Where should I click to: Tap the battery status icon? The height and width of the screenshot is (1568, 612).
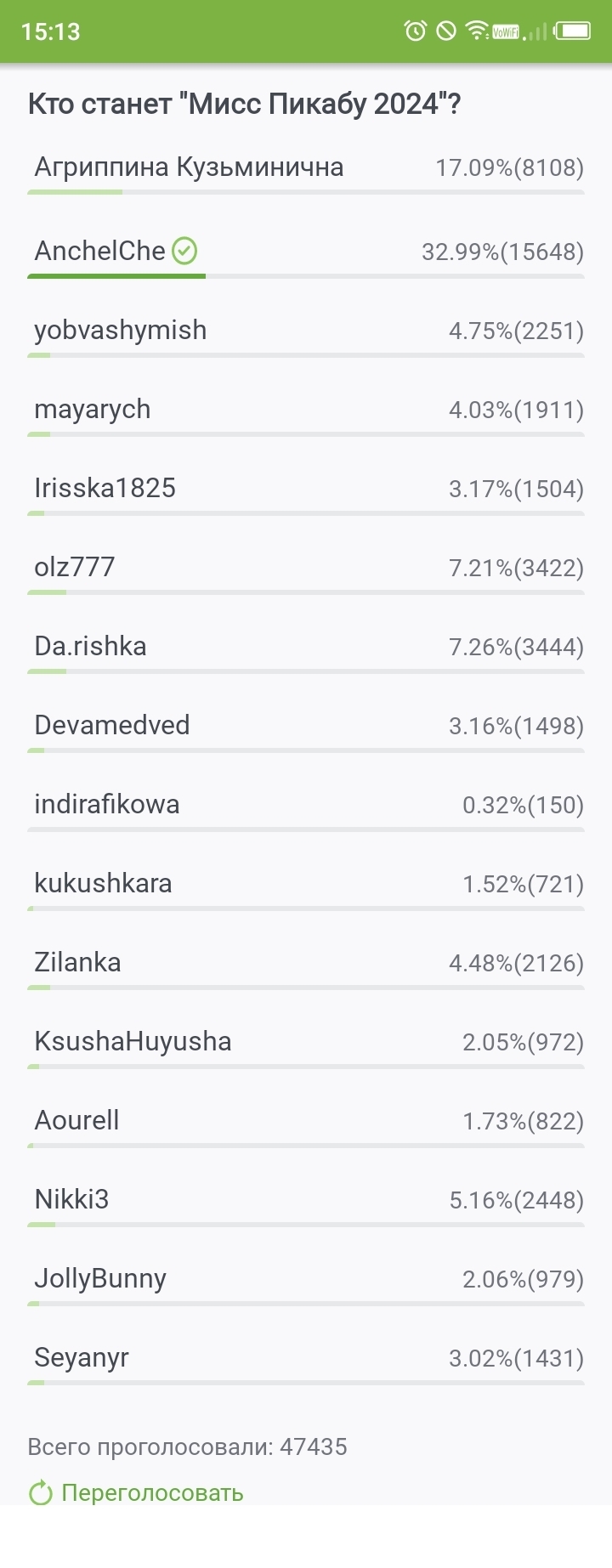click(573, 31)
